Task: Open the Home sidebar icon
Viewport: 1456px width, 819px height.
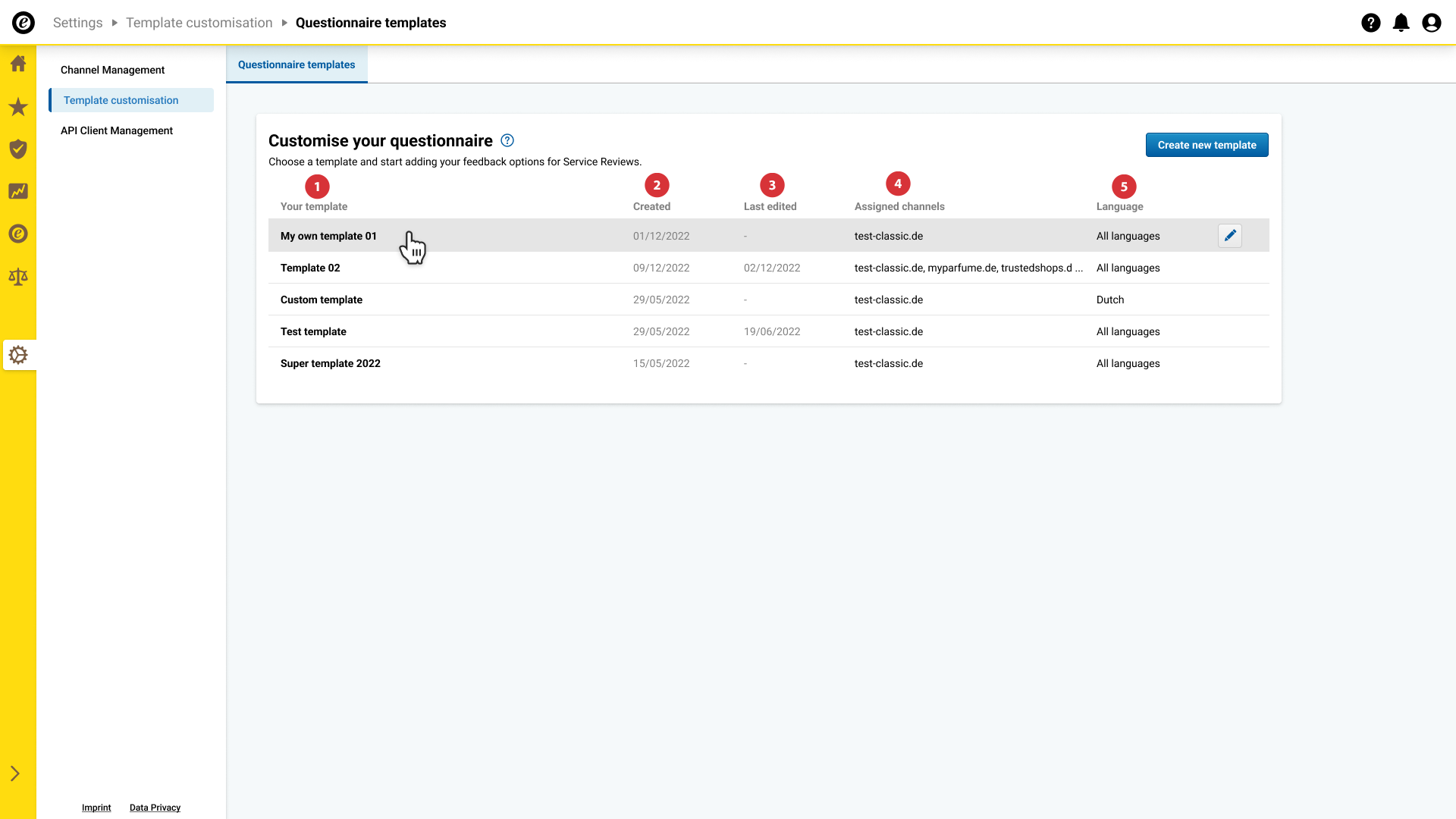Action: point(18,64)
